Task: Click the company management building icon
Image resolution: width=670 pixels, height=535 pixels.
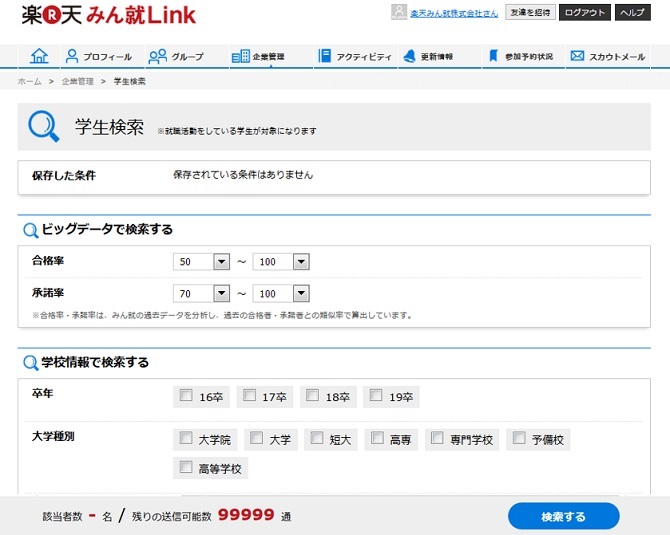Action: click(x=240, y=57)
